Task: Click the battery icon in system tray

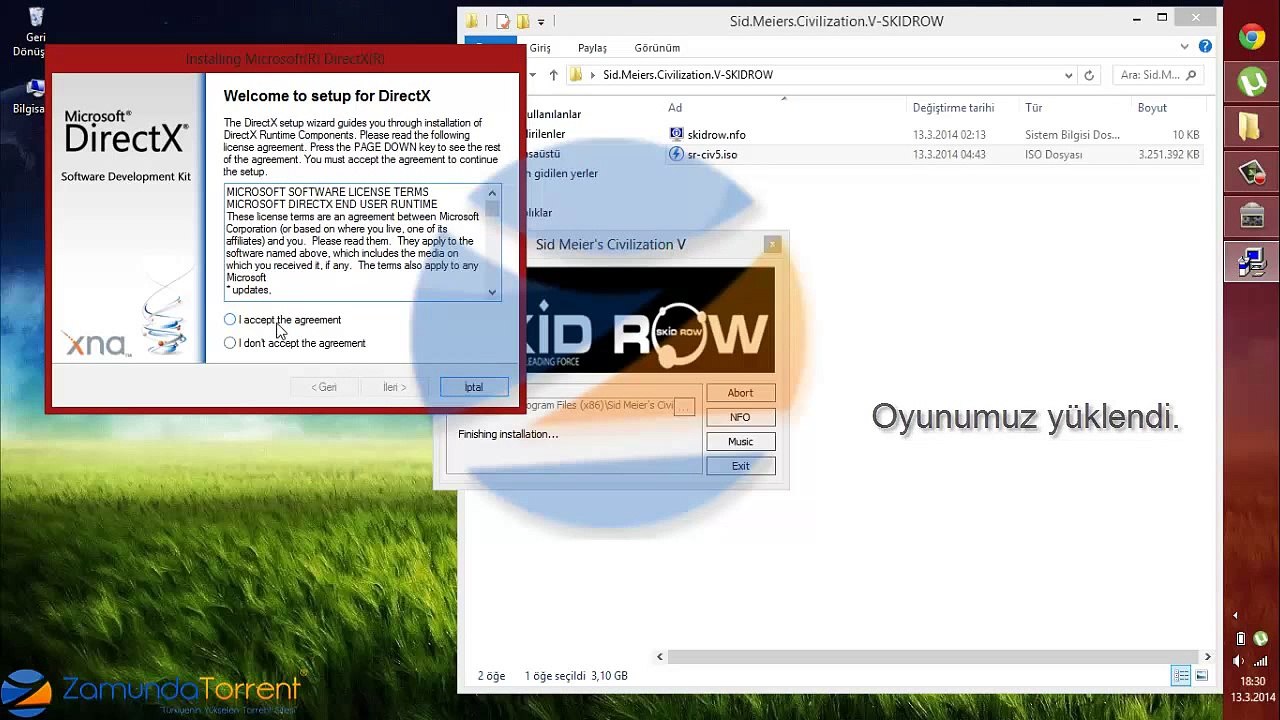Action: (1240, 639)
